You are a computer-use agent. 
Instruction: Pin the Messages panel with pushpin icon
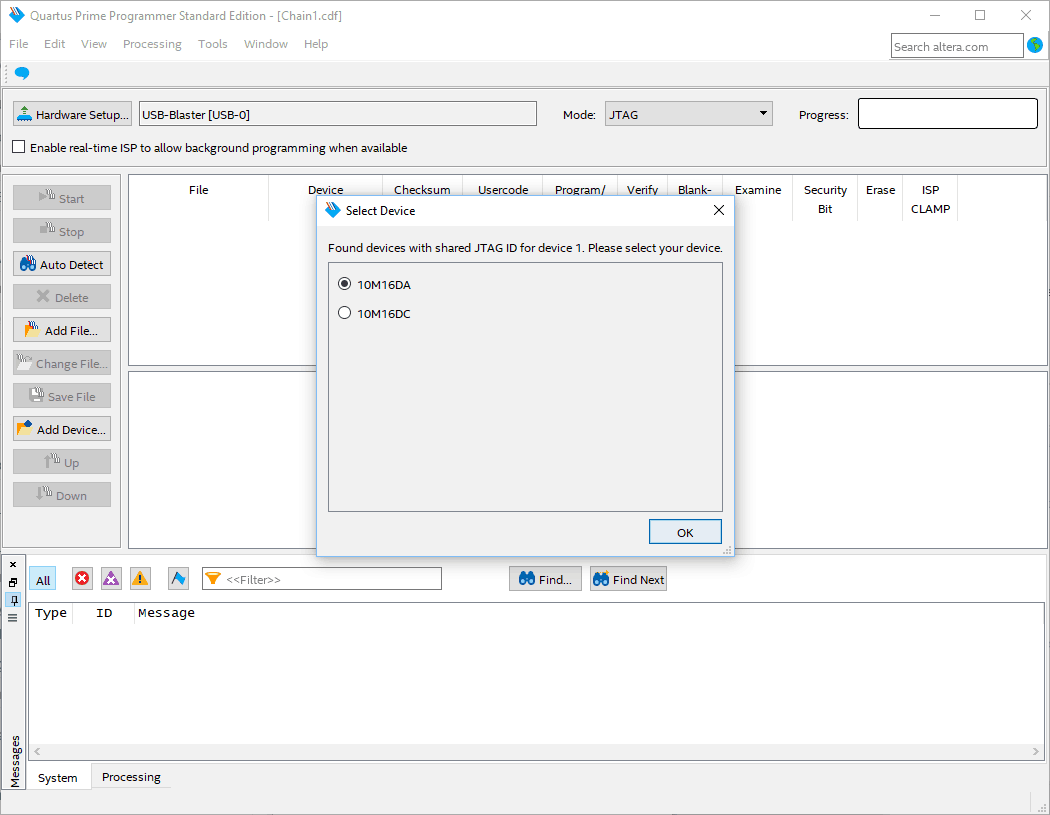tap(13, 600)
